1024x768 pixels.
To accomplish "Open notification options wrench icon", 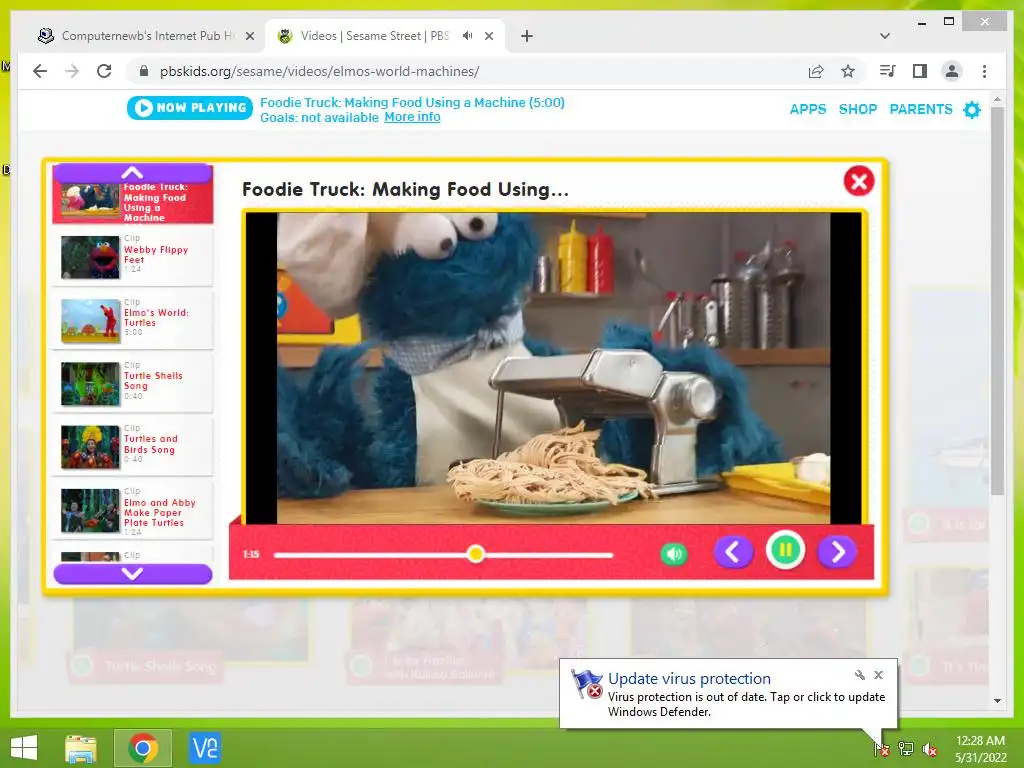I will click(x=860, y=675).
